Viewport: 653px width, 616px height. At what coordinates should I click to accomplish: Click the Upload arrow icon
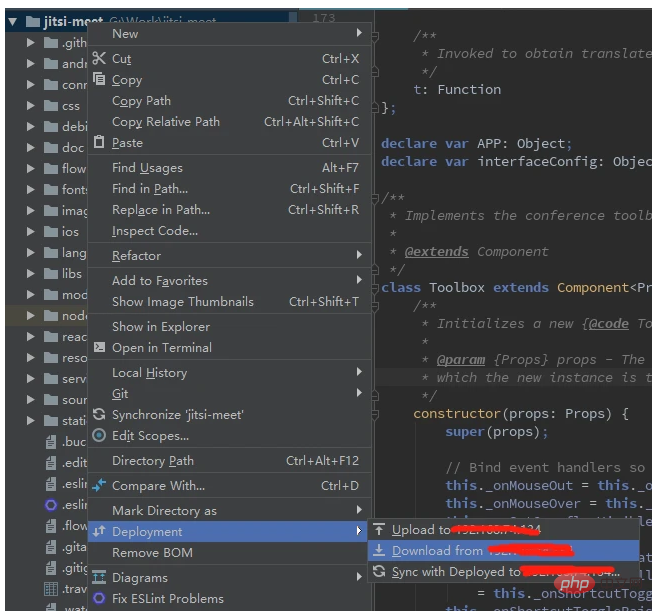(379, 529)
